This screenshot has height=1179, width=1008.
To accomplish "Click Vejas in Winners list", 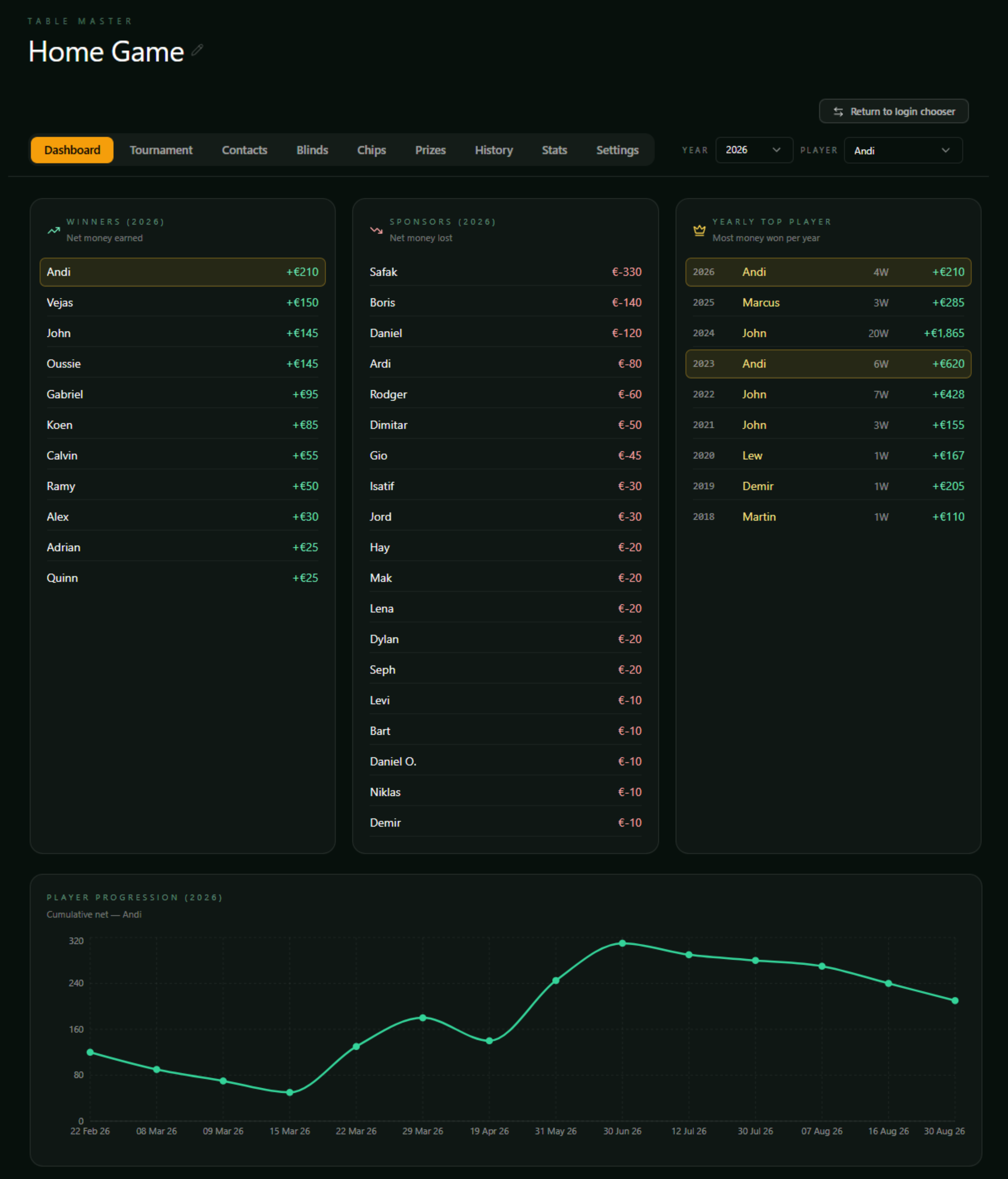I will tap(182, 303).
